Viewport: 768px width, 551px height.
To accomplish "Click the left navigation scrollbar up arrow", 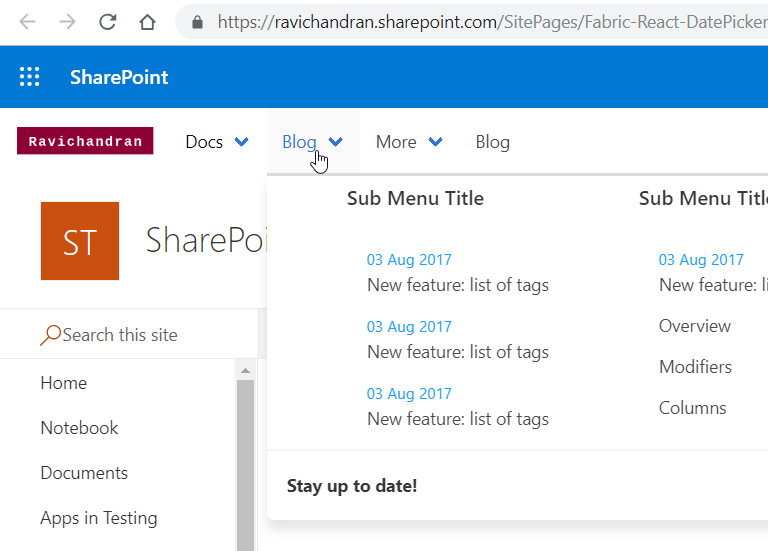I will point(245,371).
